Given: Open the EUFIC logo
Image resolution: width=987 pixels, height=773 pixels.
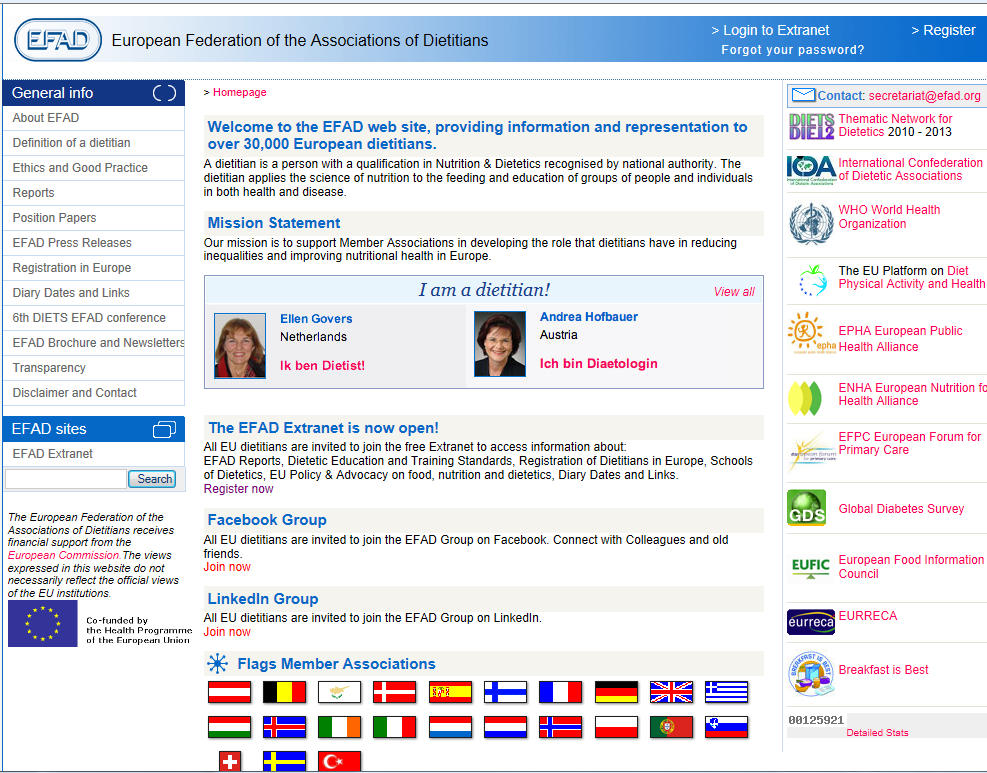Looking at the screenshot, I should coord(811,567).
